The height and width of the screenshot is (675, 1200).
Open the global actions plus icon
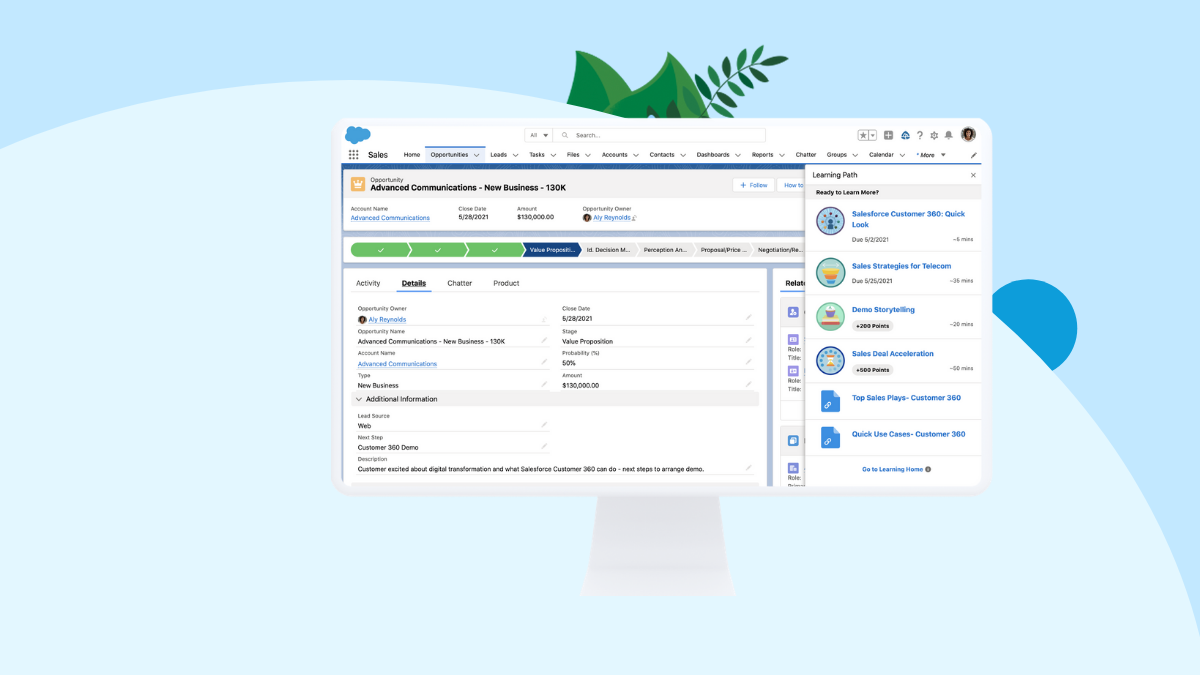(888, 135)
